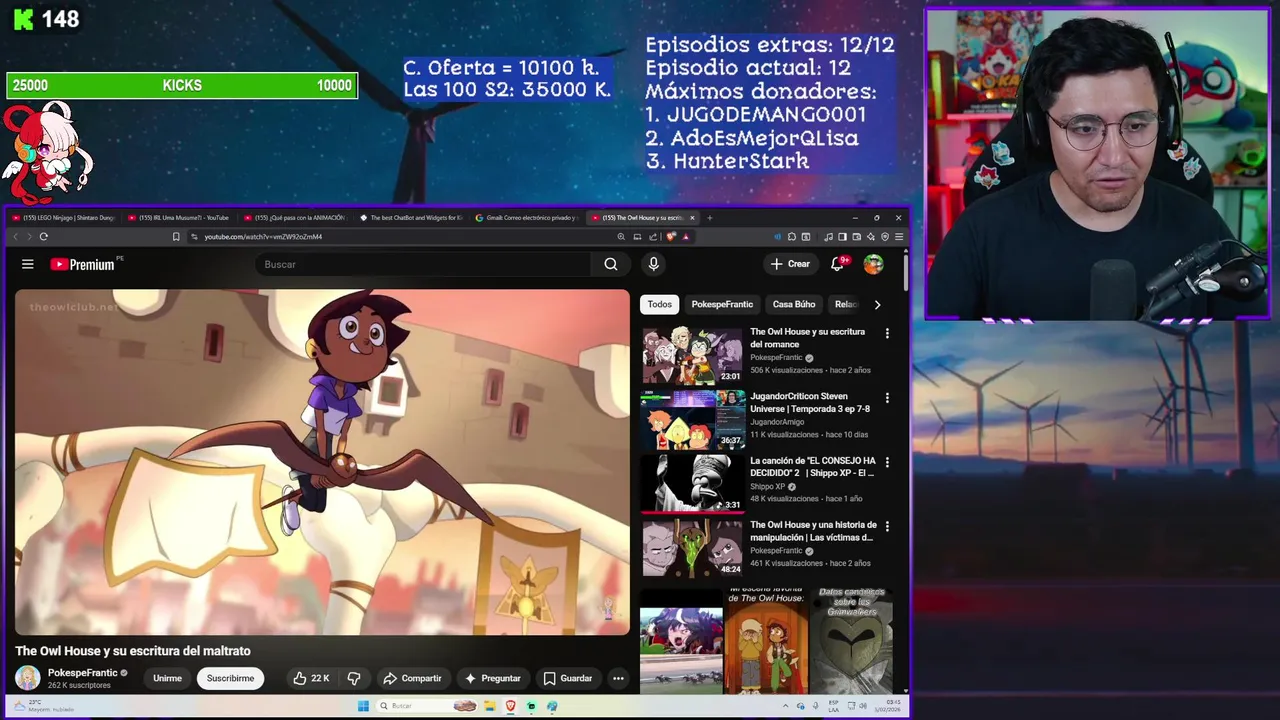Screen dimensions: 1280x720
Task: Open the zoom magnifier in the address bar
Action: (621, 237)
